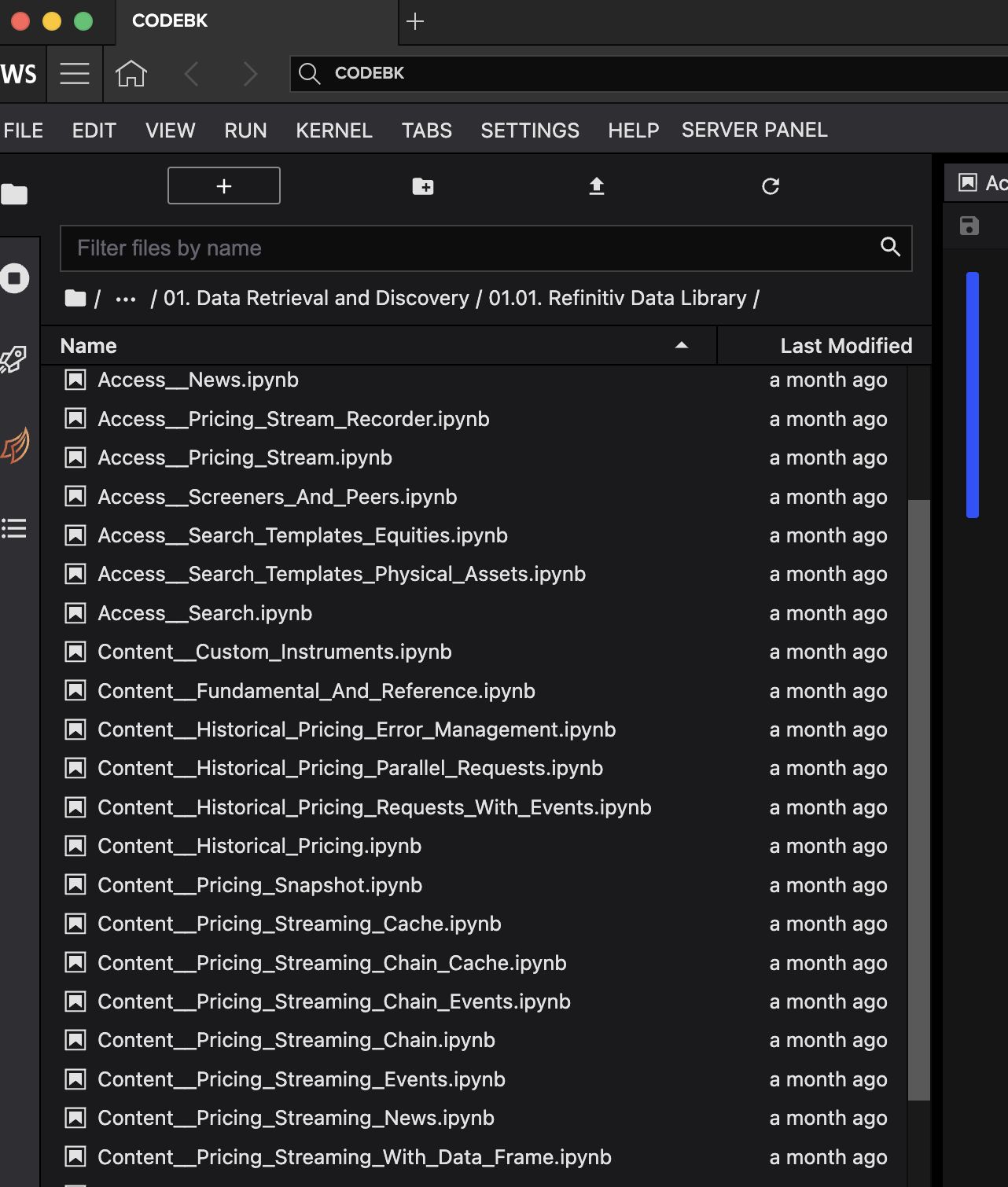The height and width of the screenshot is (1187, 1008).
Task: Select Content__Pricing_Streaming_With_Data_Frame.ipynb
Action: (x=485, y=1157)
